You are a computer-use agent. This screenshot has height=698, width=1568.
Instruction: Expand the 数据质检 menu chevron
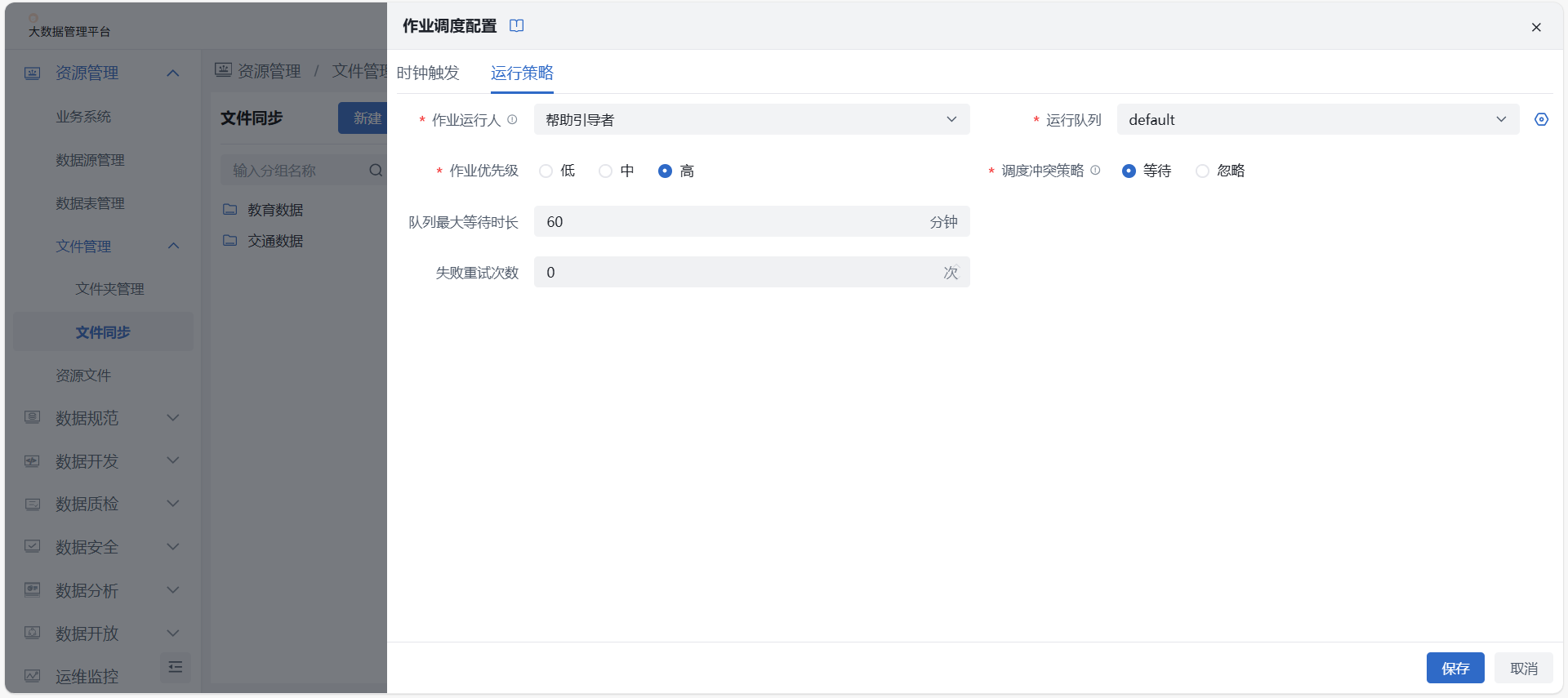click(x=173, y=504)
